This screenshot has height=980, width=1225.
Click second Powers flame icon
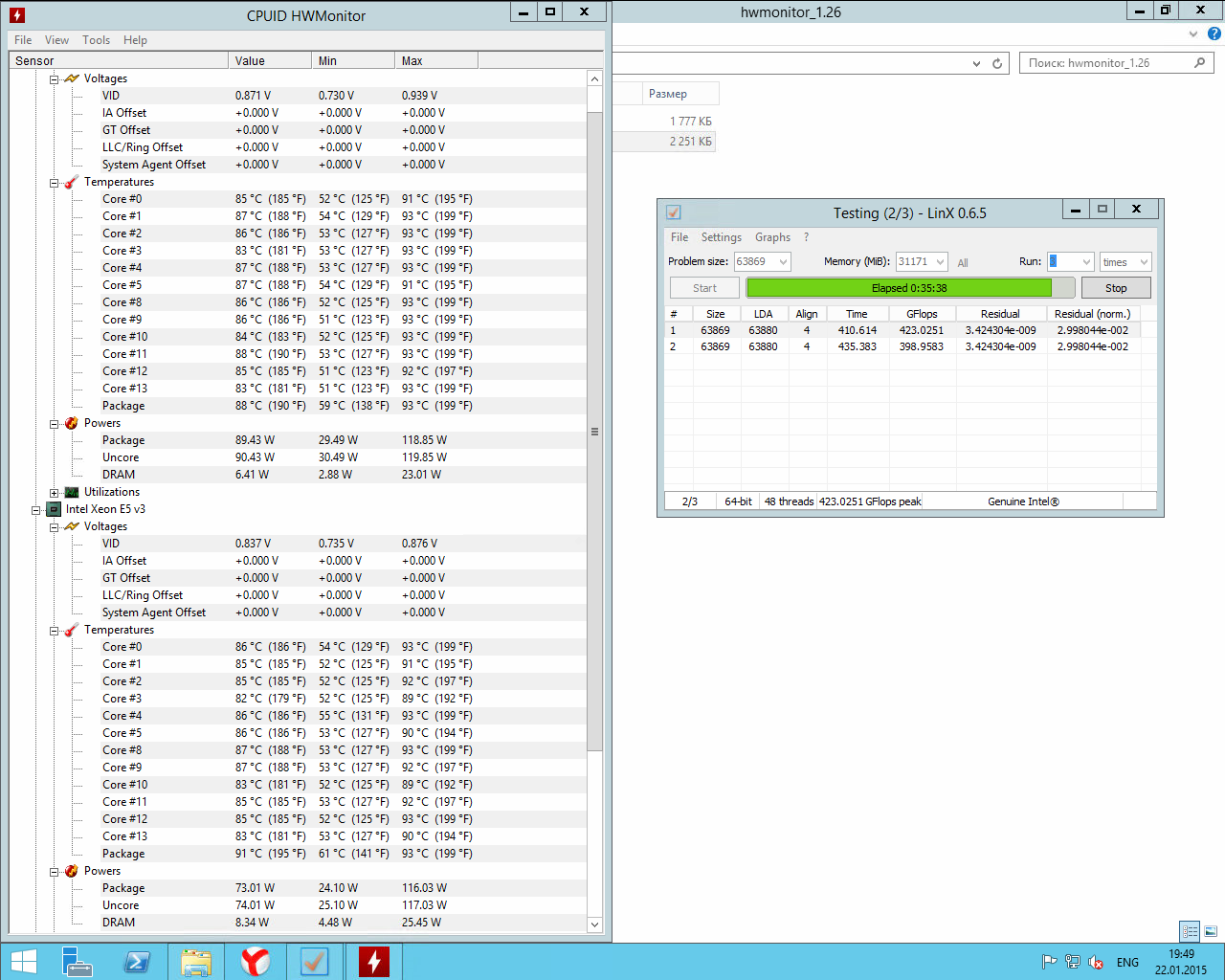coord(72,871)
